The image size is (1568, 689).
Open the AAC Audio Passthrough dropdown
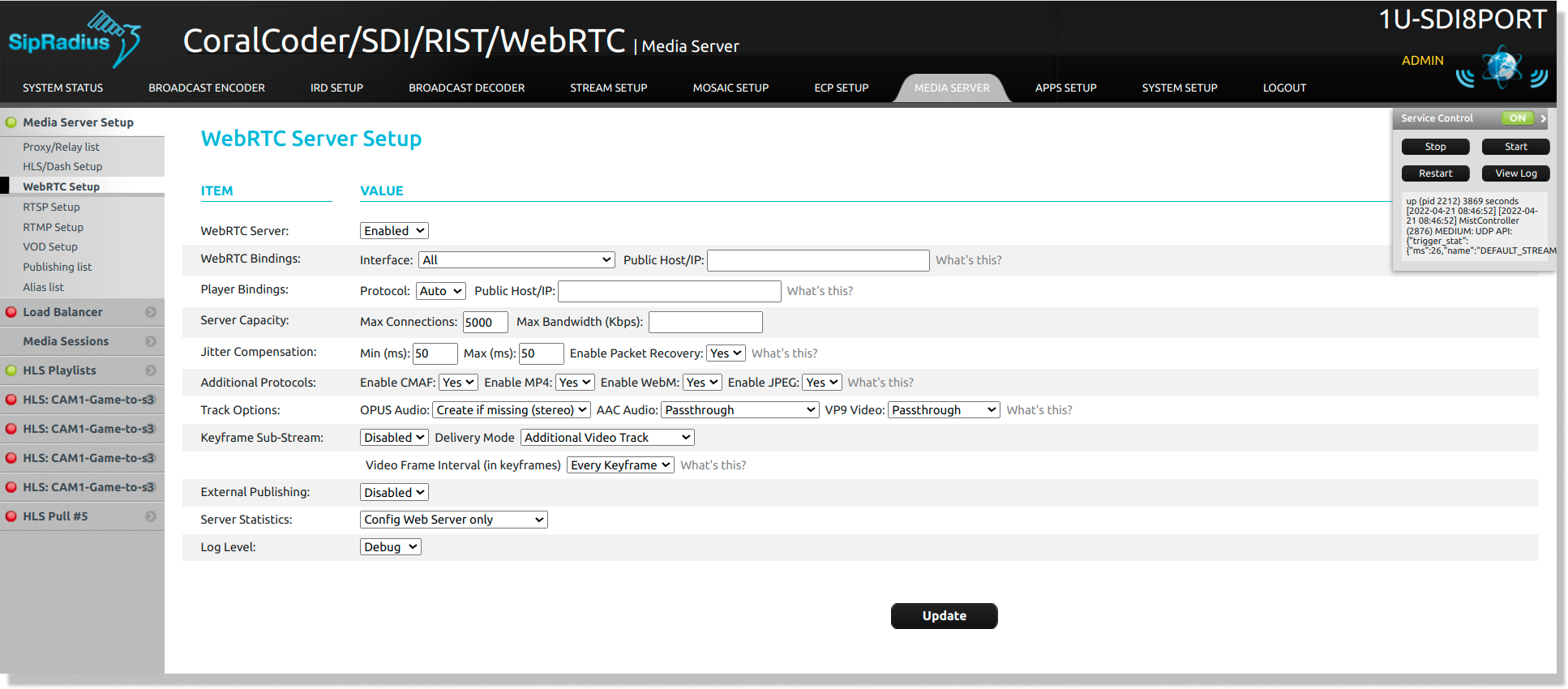(x=740, y=410)
